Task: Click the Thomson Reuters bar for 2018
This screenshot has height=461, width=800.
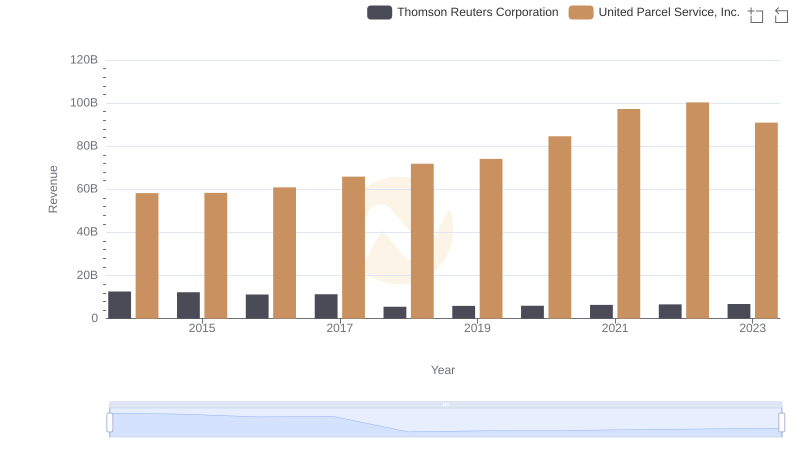Action: point(395,313)
